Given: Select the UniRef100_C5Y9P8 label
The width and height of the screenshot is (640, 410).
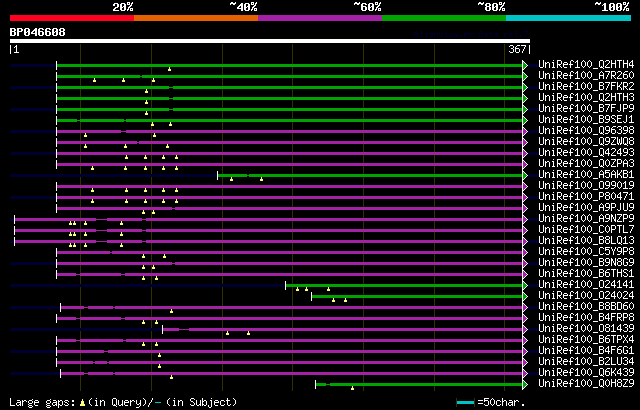Looking at the screenshot, I should point(586,252).
